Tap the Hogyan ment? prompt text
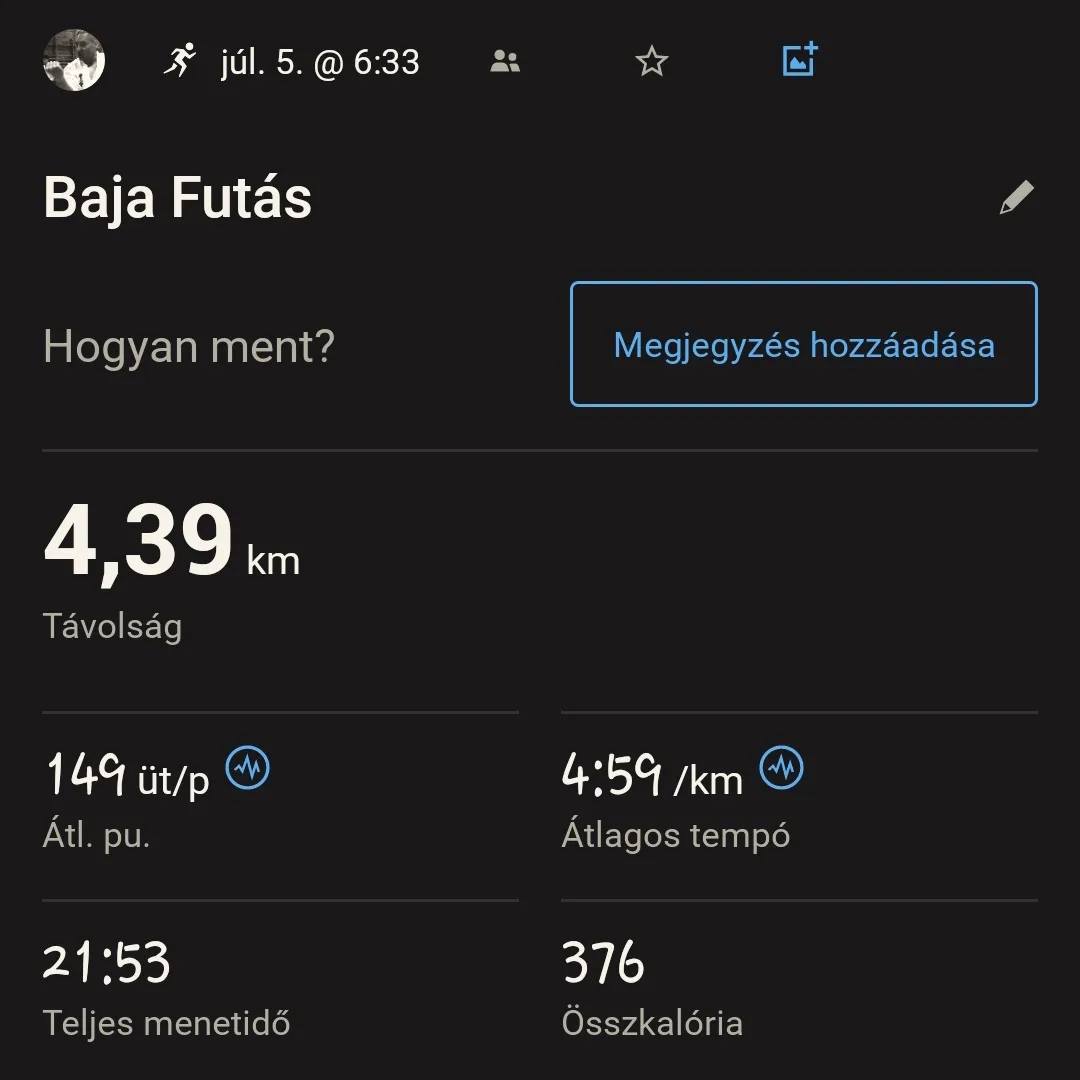 [x=189, y=346]
